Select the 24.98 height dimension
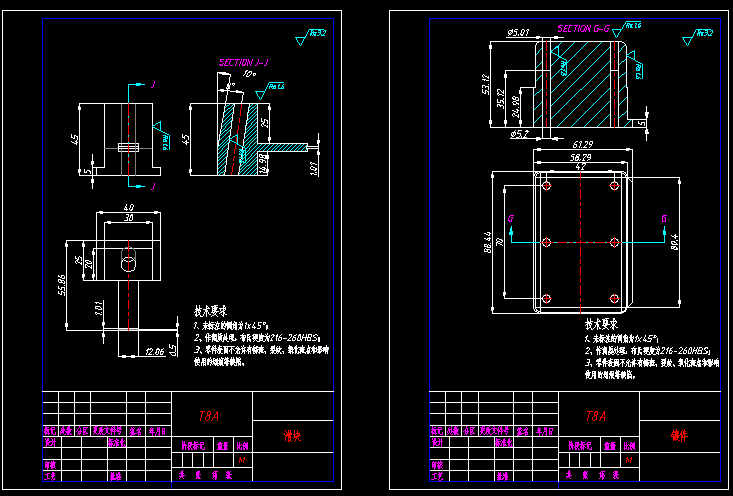 coord(516,107)
